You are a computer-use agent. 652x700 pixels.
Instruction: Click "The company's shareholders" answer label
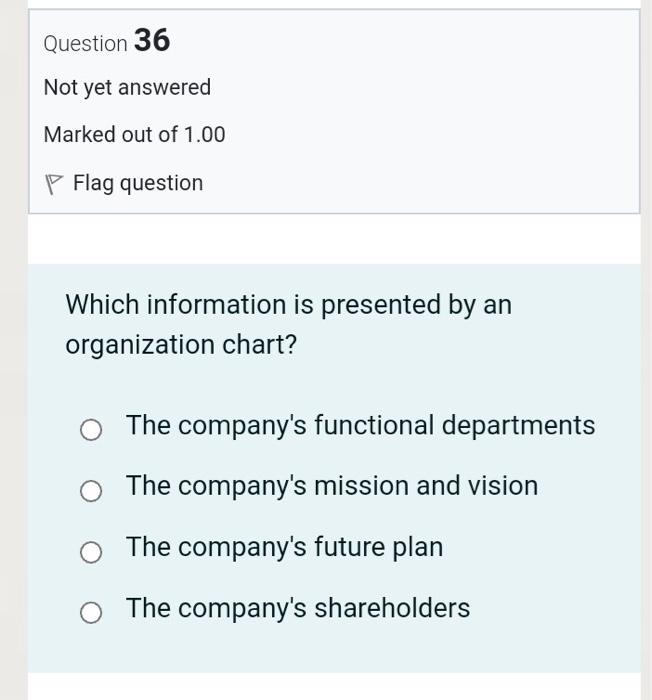298,608
